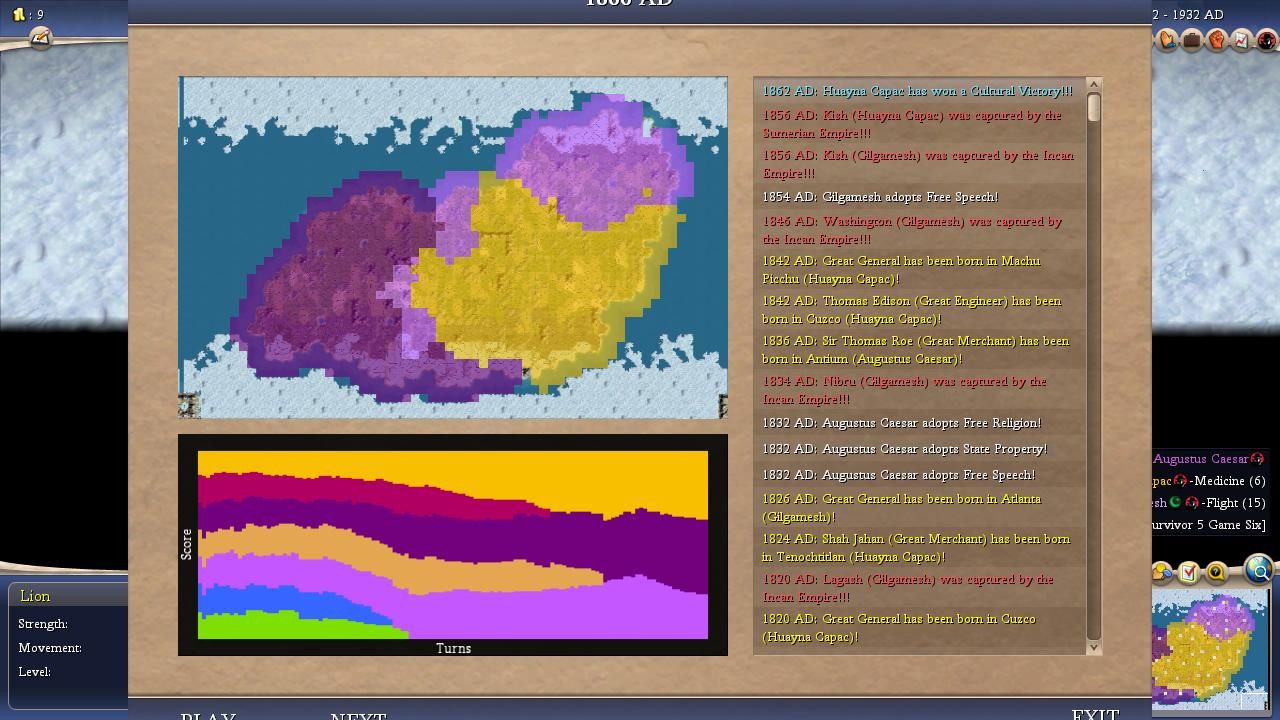Click scrollbar down arrow in event log

pos(1093,648)
